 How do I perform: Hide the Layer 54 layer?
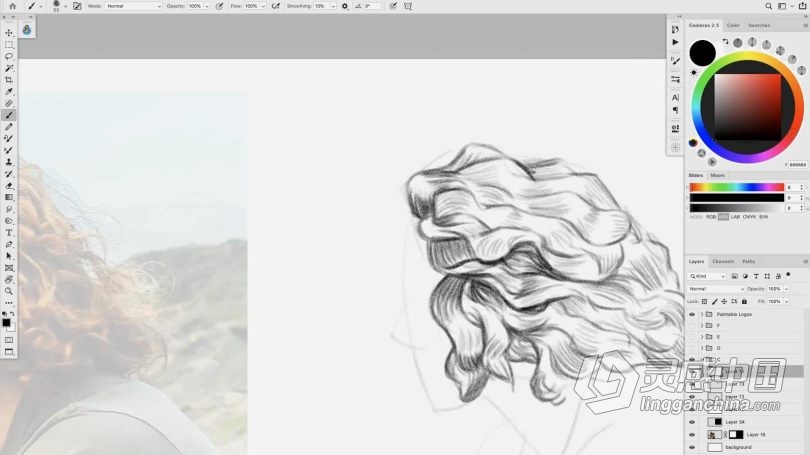[692, 422]
